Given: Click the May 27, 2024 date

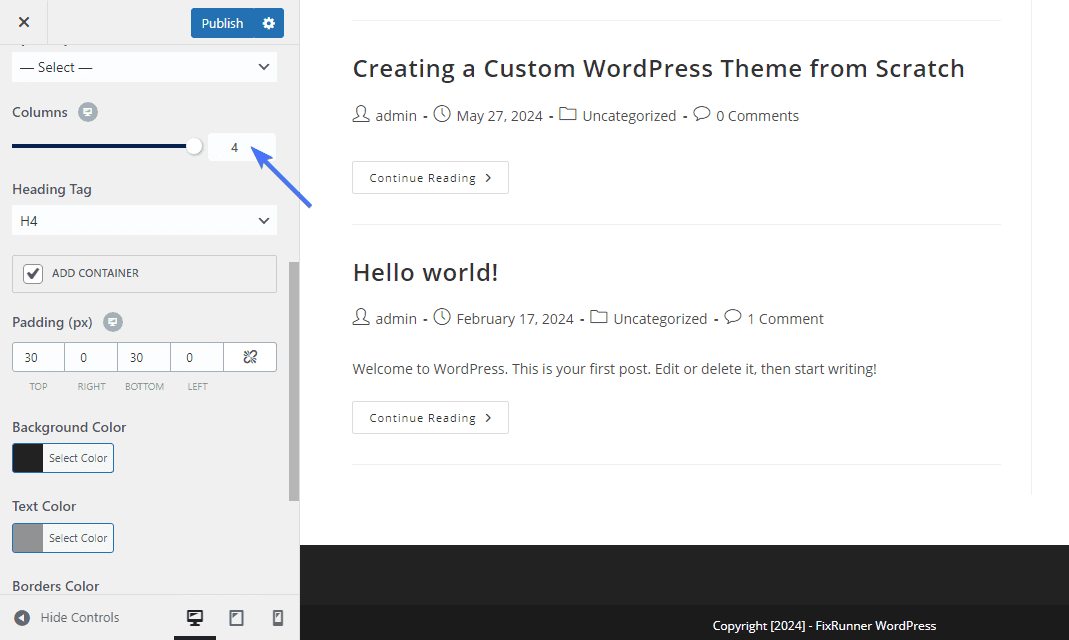Looking at the screenshot, I should pos(500,116).
